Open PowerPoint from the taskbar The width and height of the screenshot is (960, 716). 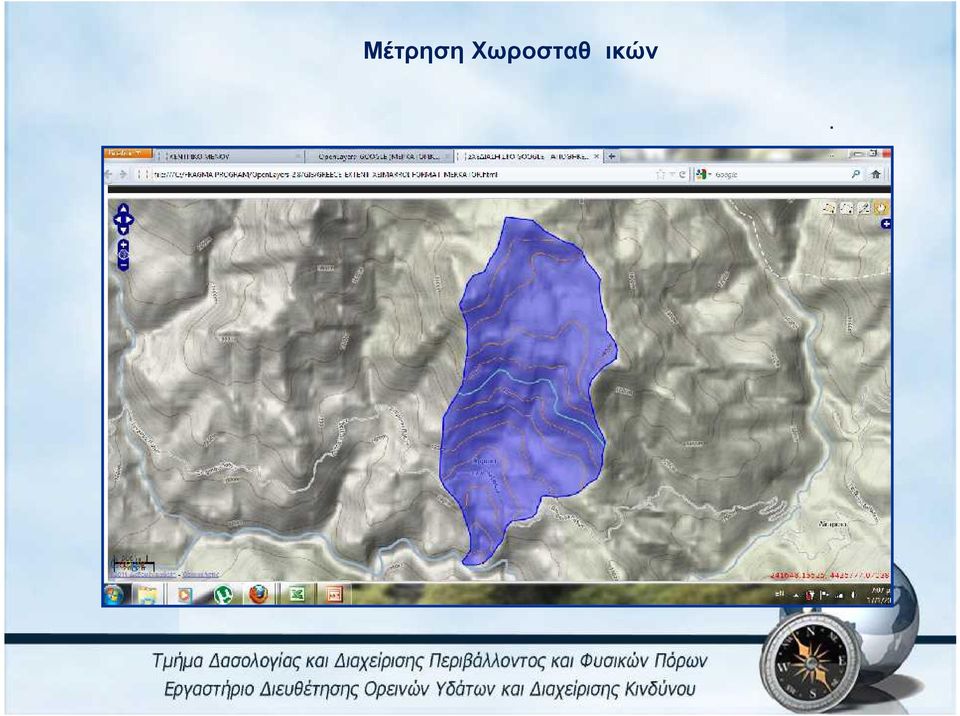pos(334,594)
